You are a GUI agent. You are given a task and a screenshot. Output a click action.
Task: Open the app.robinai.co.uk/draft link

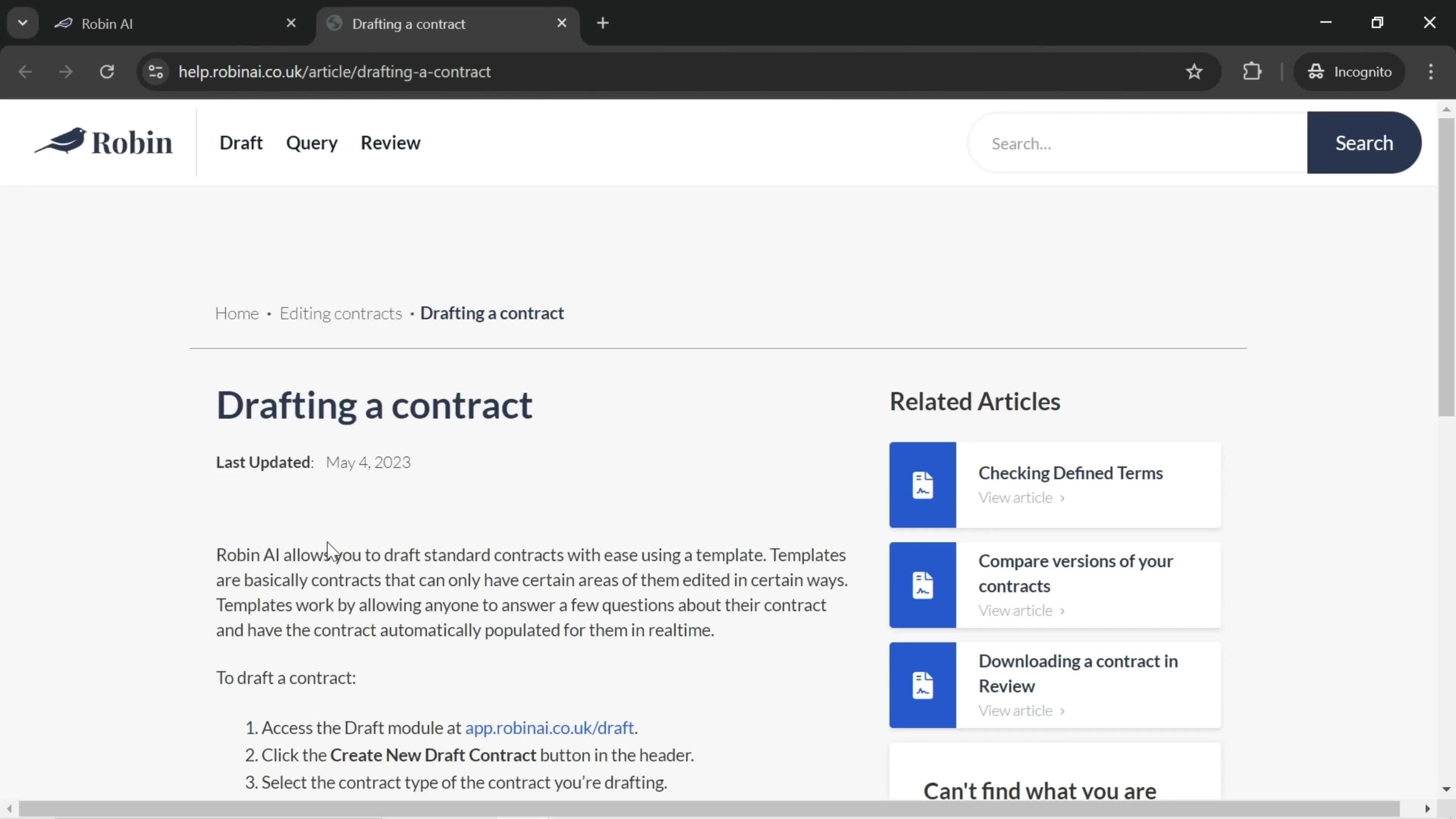point(549,728)
